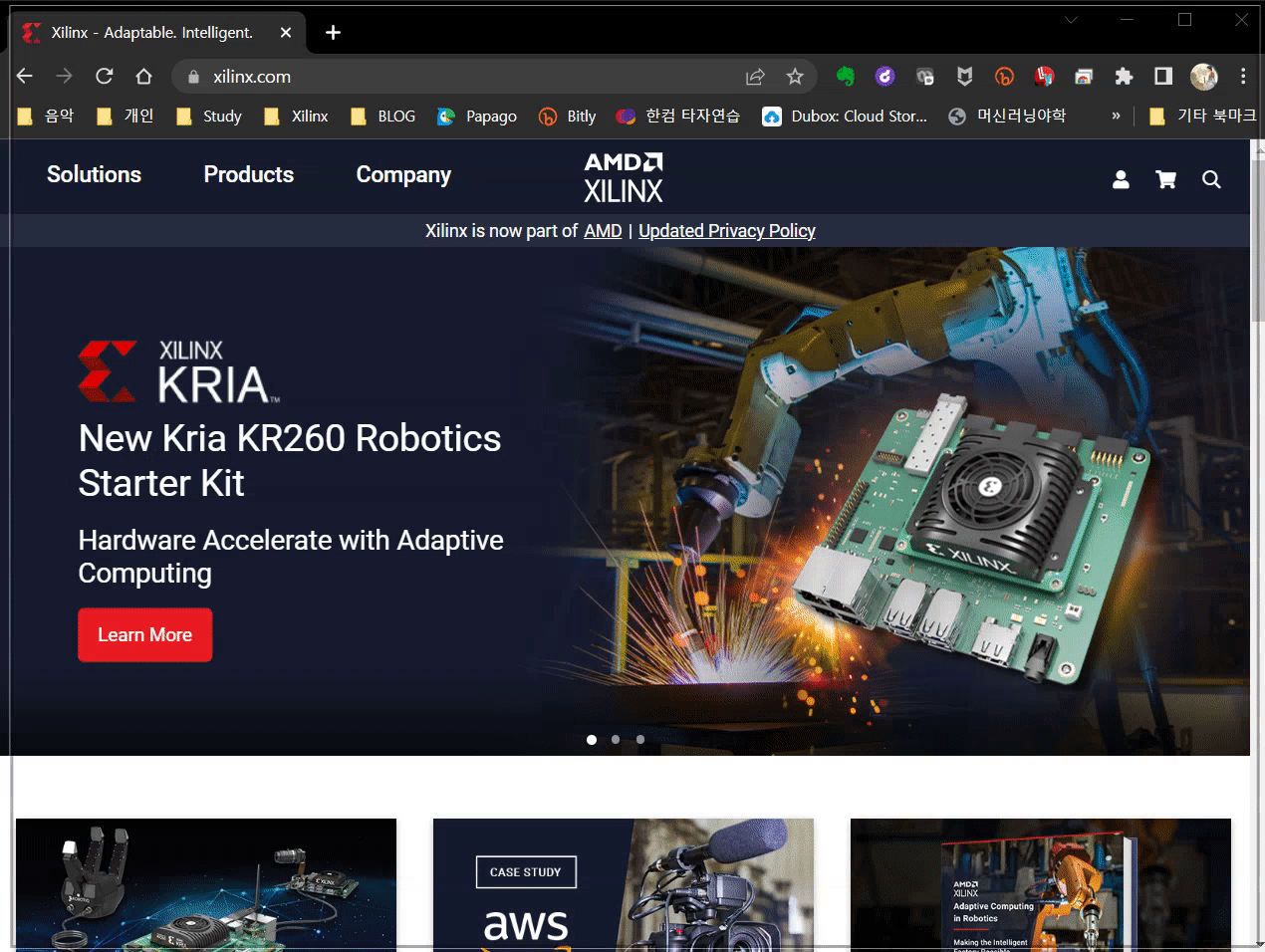
Task: Close the Xilinx browser tab
Action: click(x=286, y=33)
